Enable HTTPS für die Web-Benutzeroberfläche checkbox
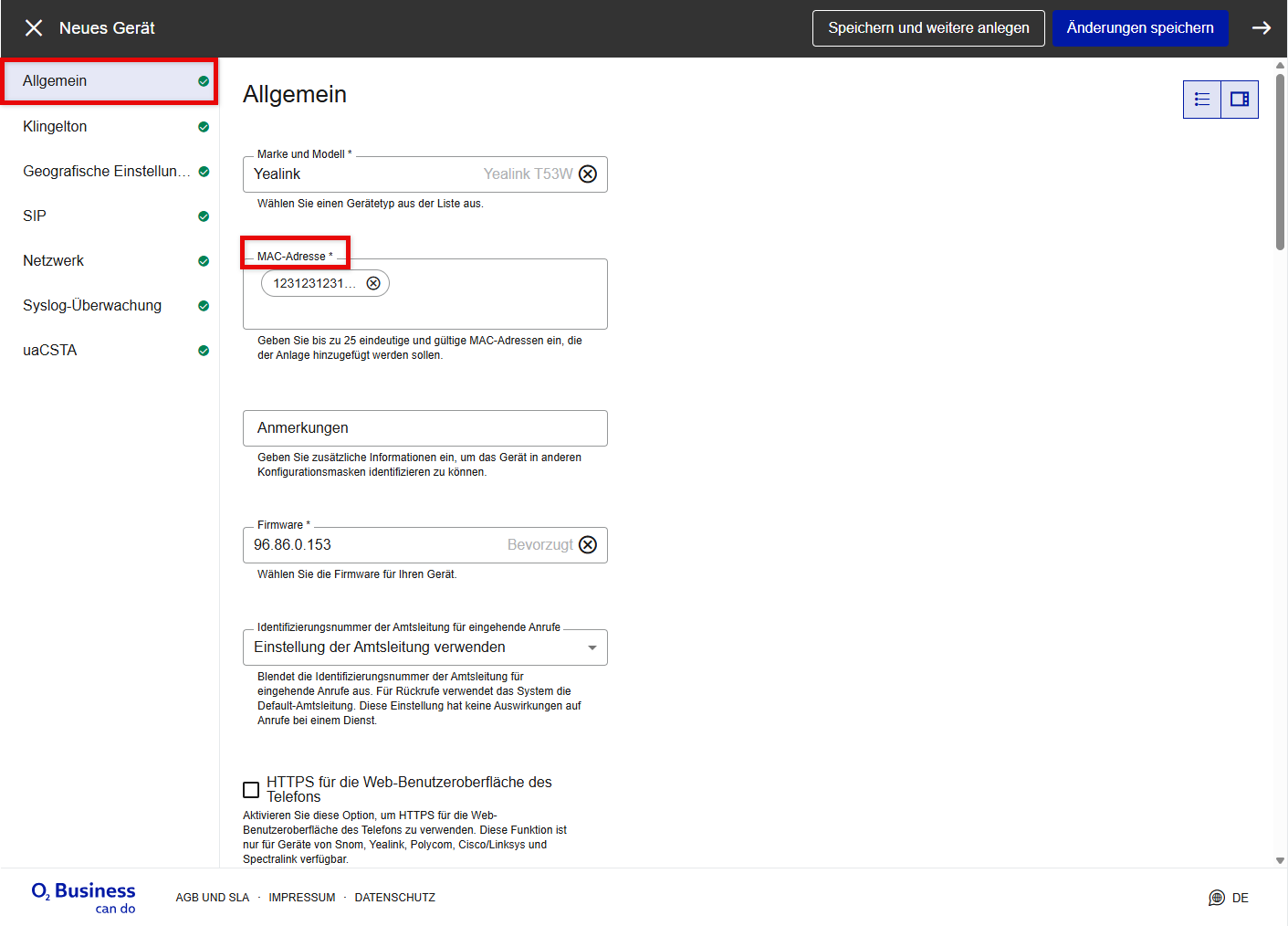The image size is (1288, 926). click(251, 790)
